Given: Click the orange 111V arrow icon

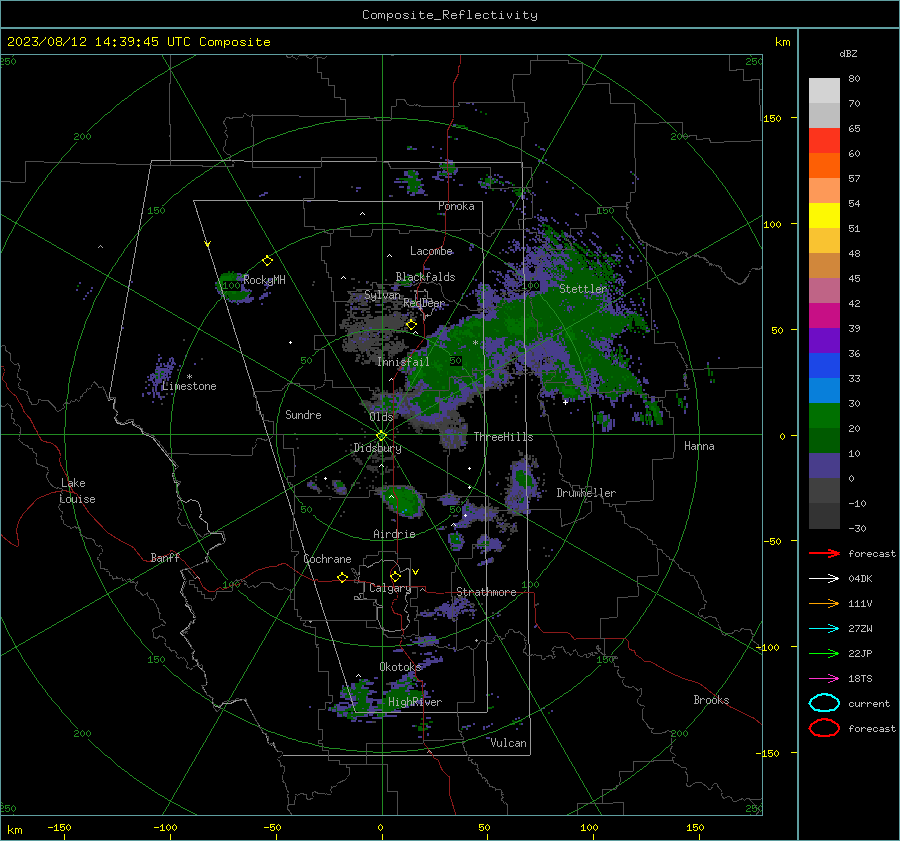Looking at the screenshot, I should [x=824, y=603].
